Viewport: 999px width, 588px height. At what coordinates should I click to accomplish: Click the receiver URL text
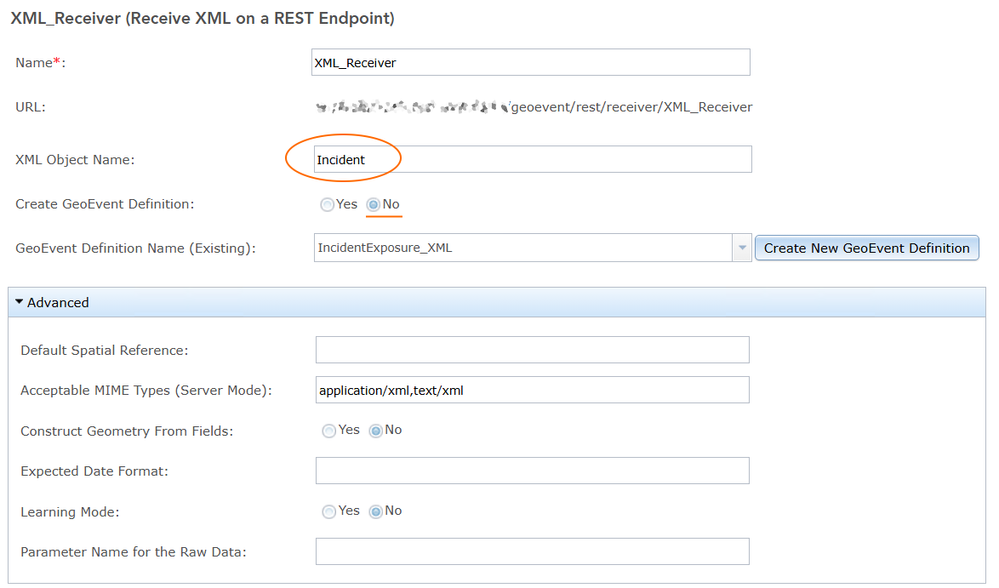pyautogui.click(x=631, y=107)
